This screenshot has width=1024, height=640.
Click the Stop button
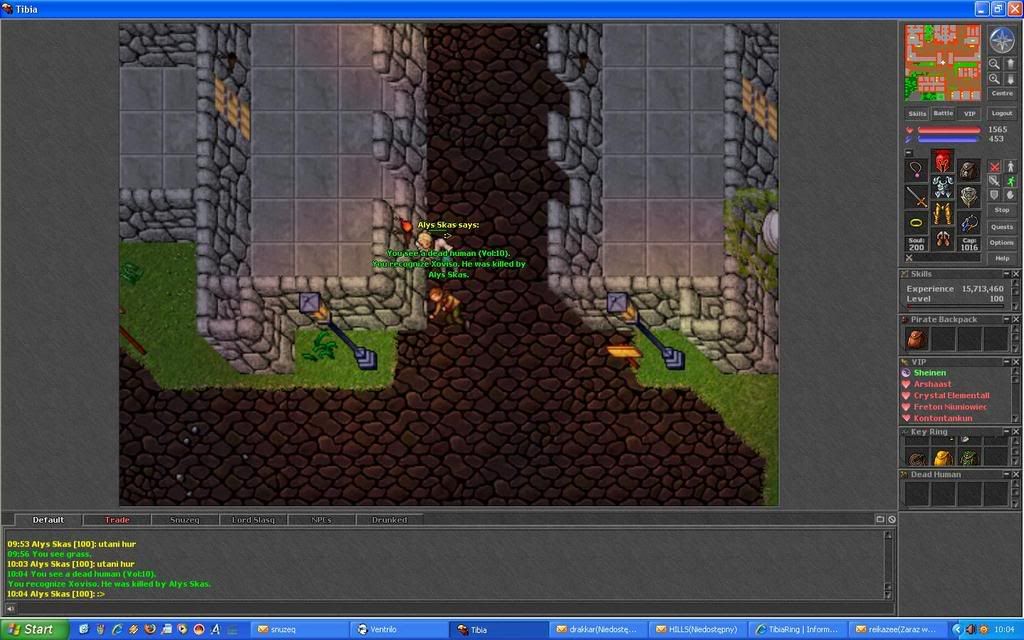(x=1002, y=210)
